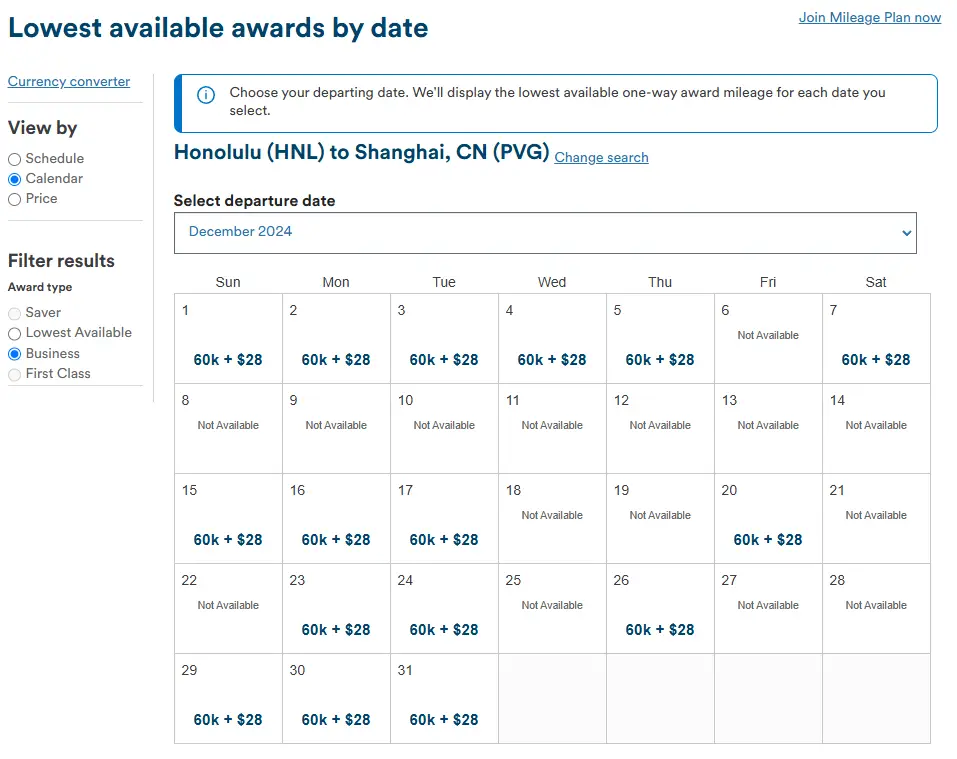Open the Currency converter link
Image resolution: width=957 pixels, height=759 pixels.
pos(69,82)
